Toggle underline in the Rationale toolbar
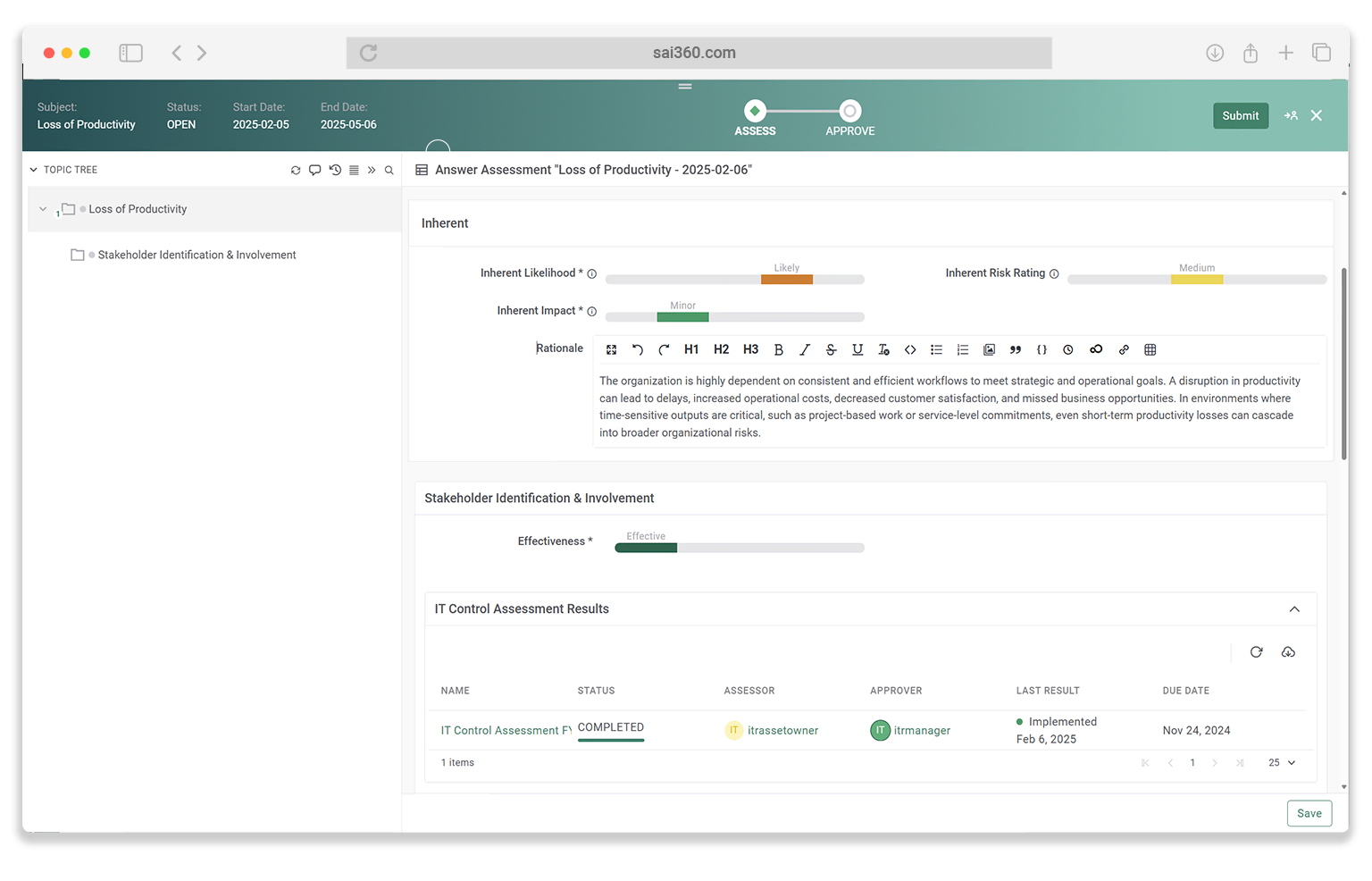 point(857,350)
